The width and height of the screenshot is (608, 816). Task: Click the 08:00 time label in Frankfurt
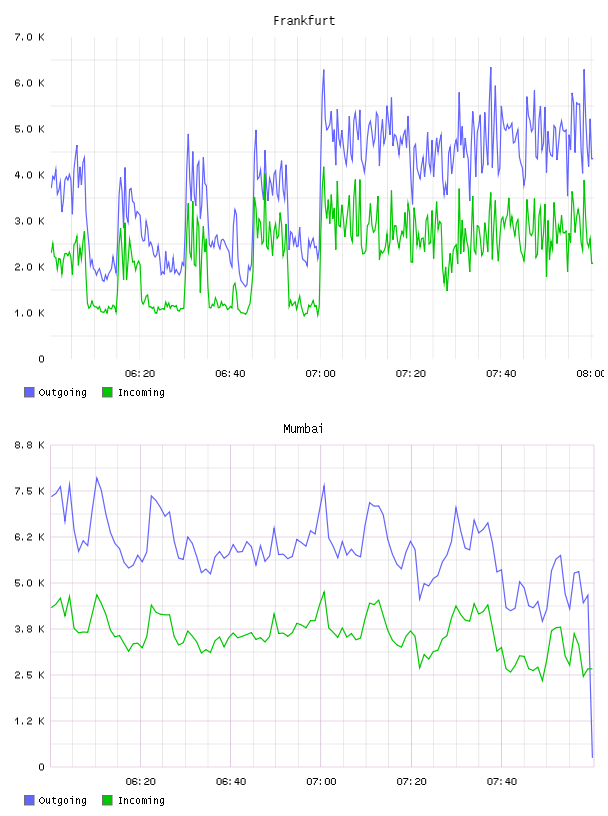point(591,374)
